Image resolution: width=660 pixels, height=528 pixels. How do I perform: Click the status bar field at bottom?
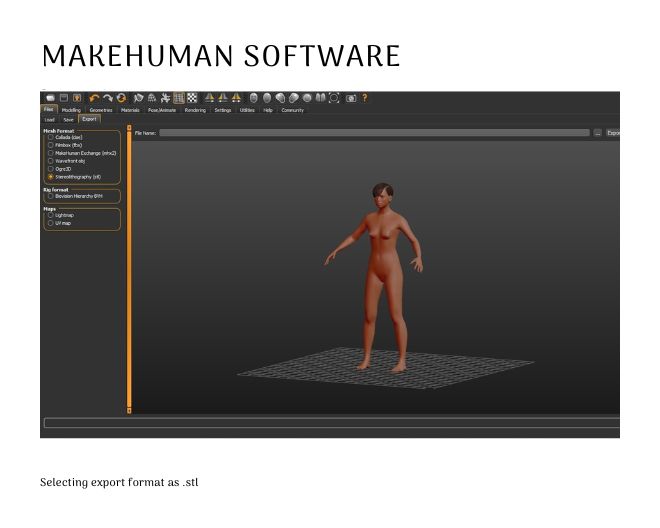(332, 423)
